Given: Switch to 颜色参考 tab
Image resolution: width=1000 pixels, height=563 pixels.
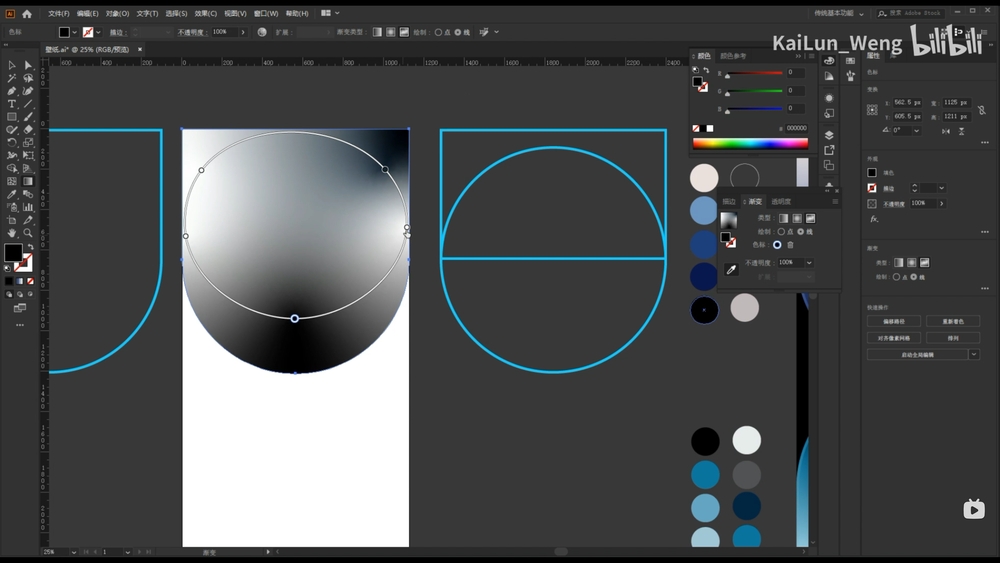Looking at the screenshot, I should tap(733, 56).
